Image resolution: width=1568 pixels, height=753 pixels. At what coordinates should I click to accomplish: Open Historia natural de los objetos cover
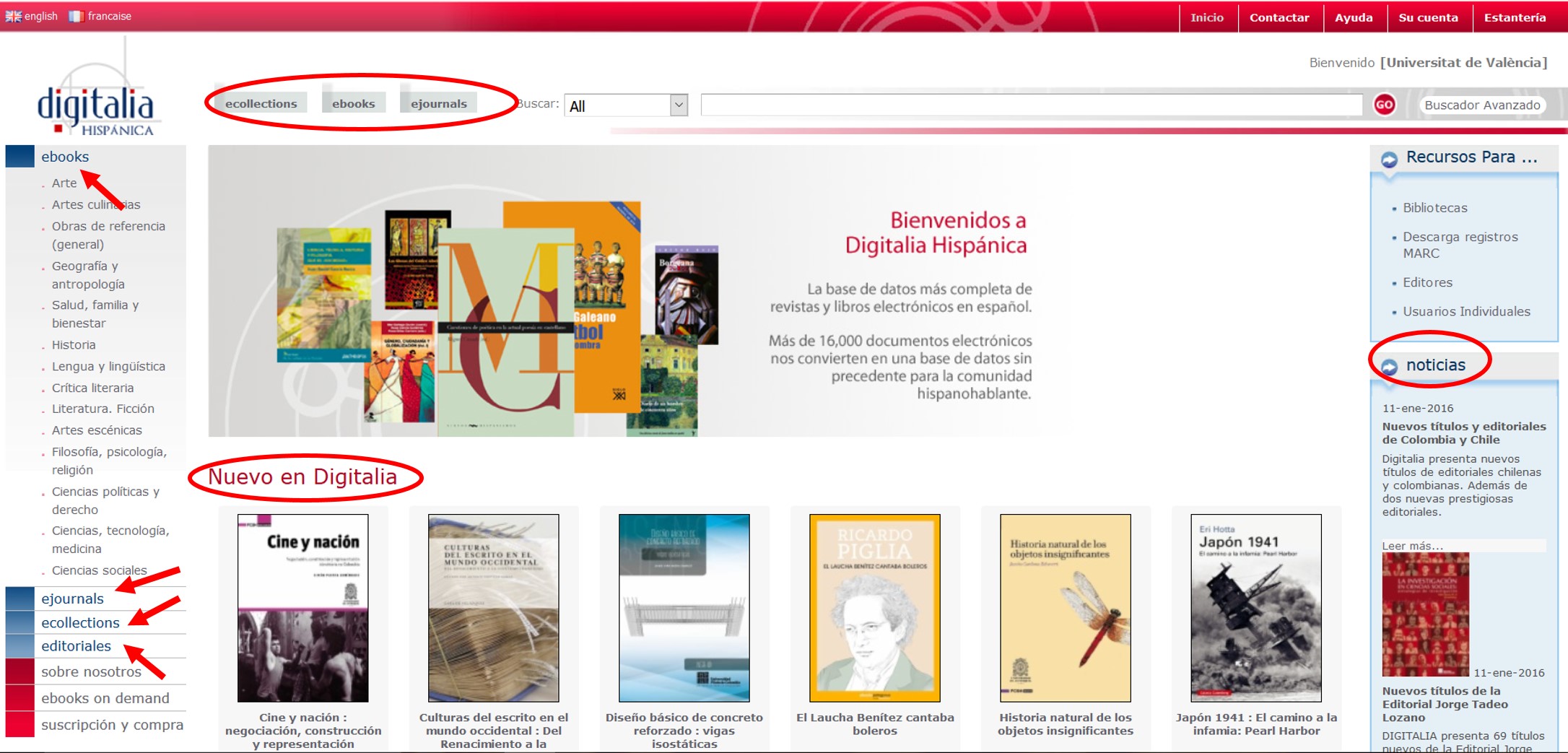pyautogui.click(x=1066, y=608)
